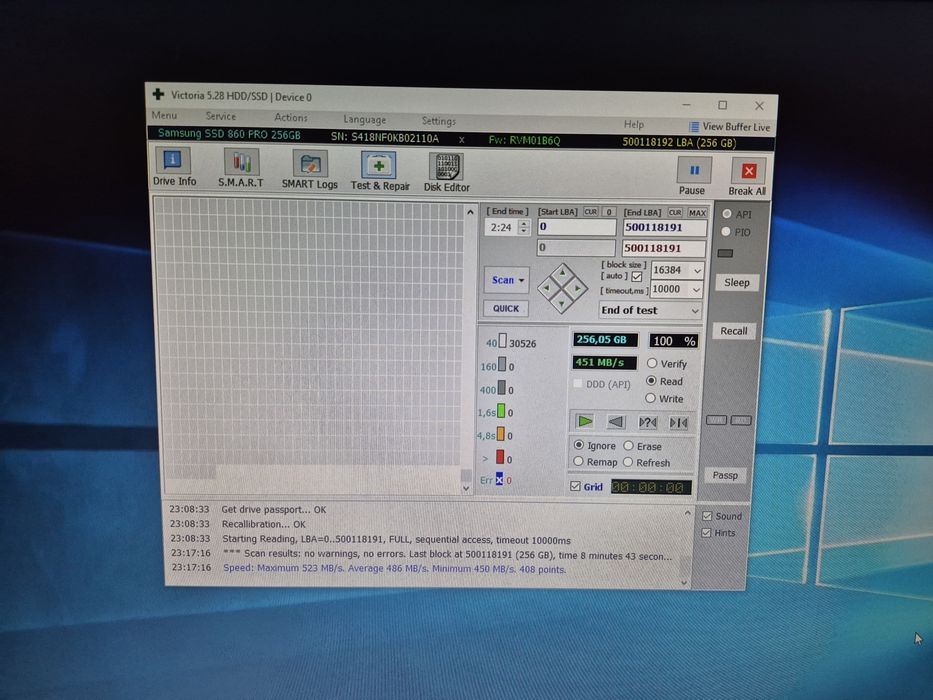Toggle the DDD (API) checkbox

578,383
